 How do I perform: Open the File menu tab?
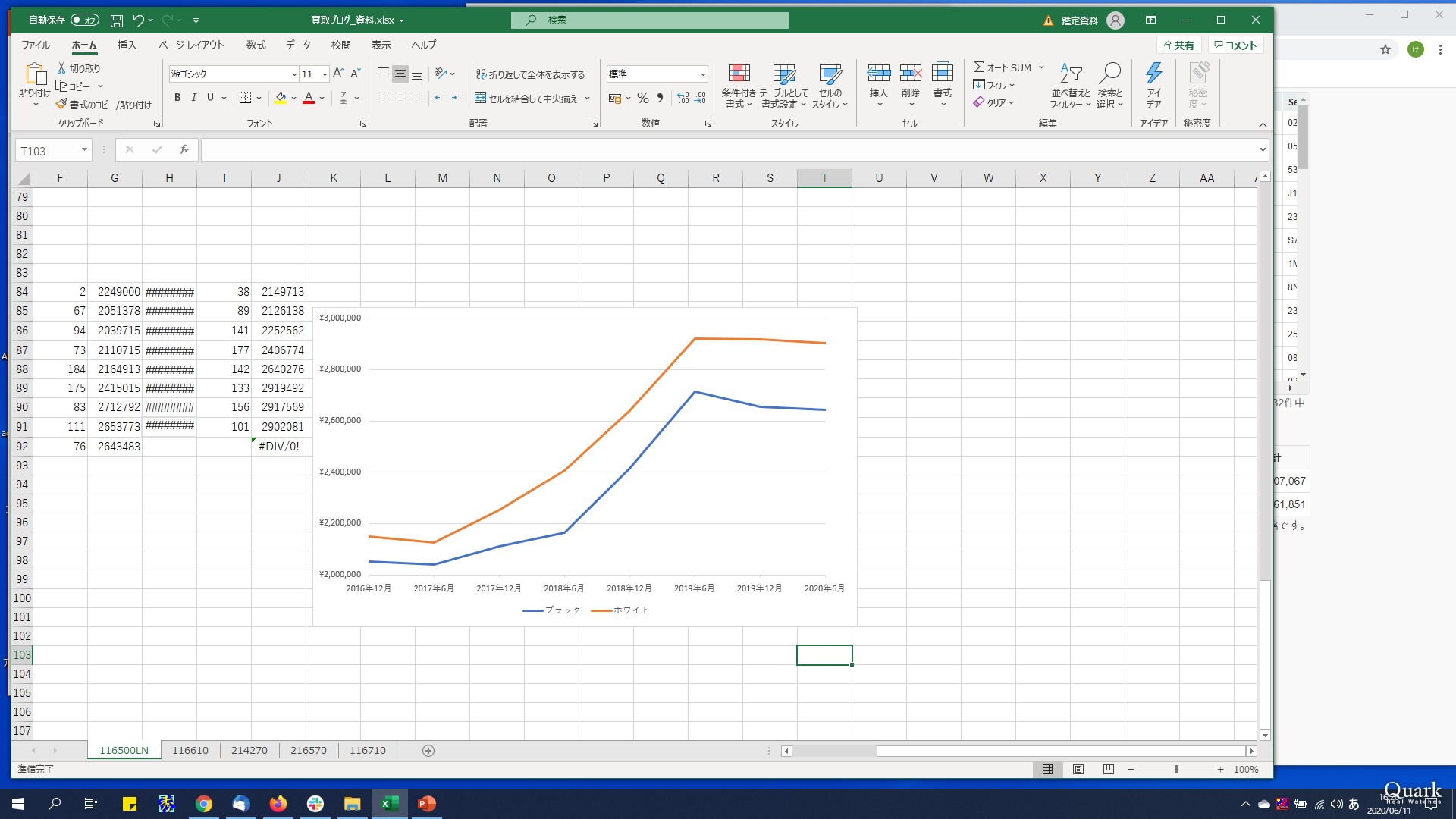[x=35, y=45]
